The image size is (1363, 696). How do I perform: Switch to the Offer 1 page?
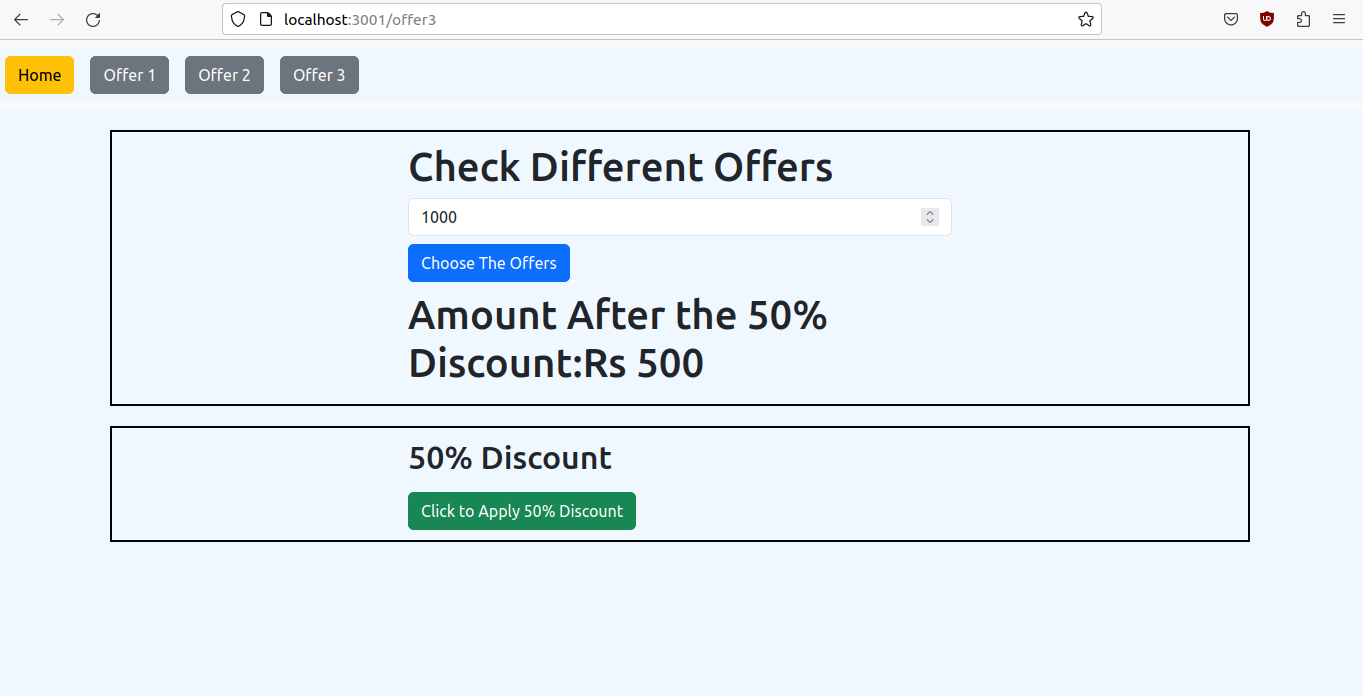coord(129,74)
